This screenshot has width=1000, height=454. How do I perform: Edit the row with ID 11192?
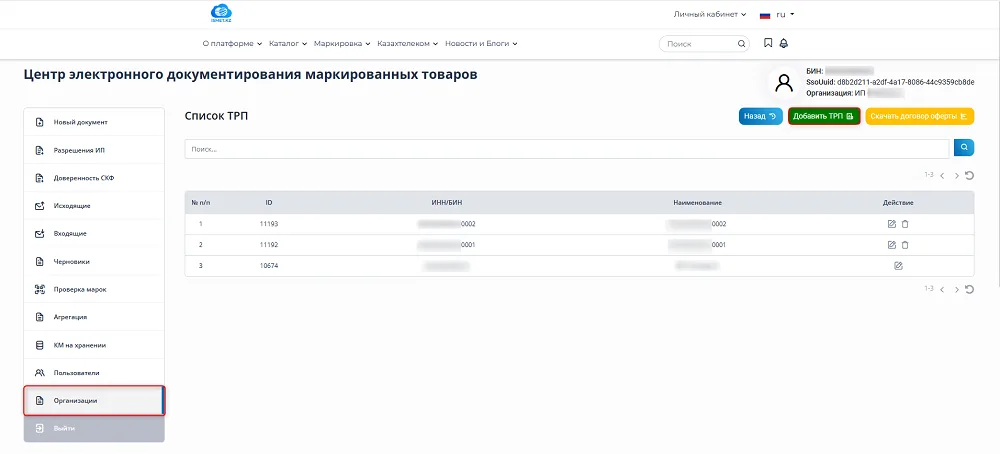click(x=892, y=245)
